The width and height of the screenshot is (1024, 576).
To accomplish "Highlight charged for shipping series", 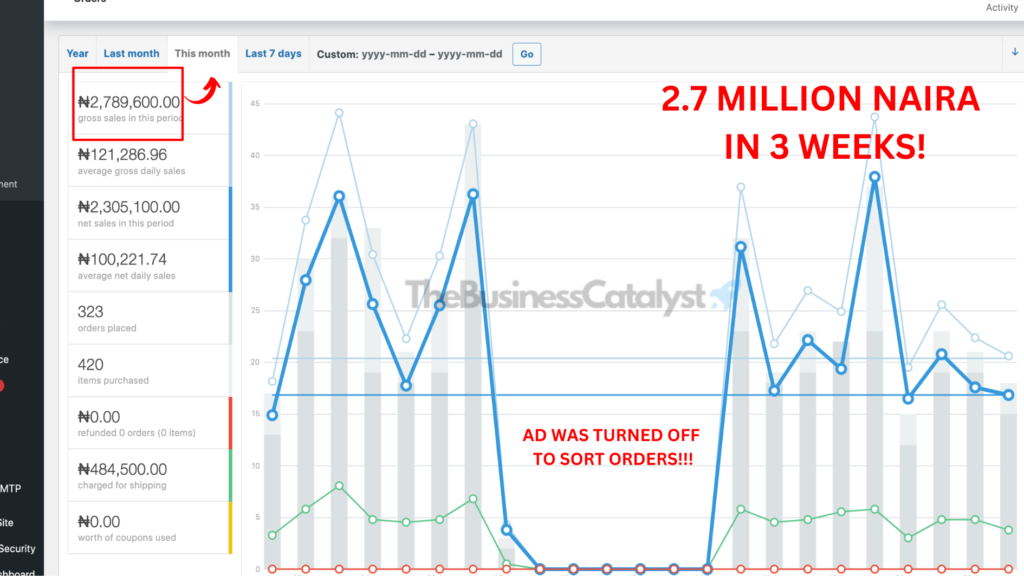I will click(x=150, y=475).
